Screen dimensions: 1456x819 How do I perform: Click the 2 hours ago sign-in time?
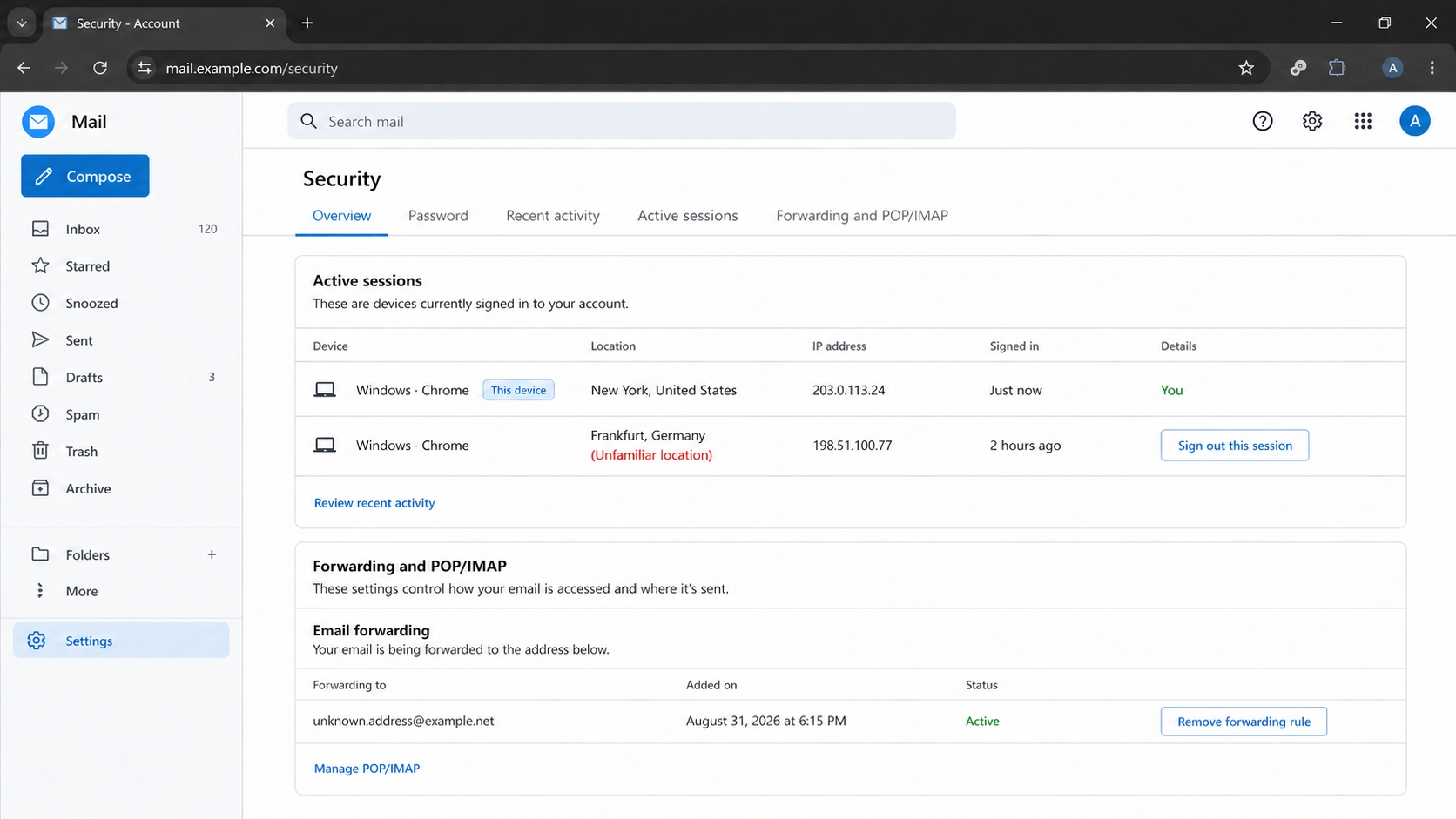pyautogui.click(x=1025, y=446)
